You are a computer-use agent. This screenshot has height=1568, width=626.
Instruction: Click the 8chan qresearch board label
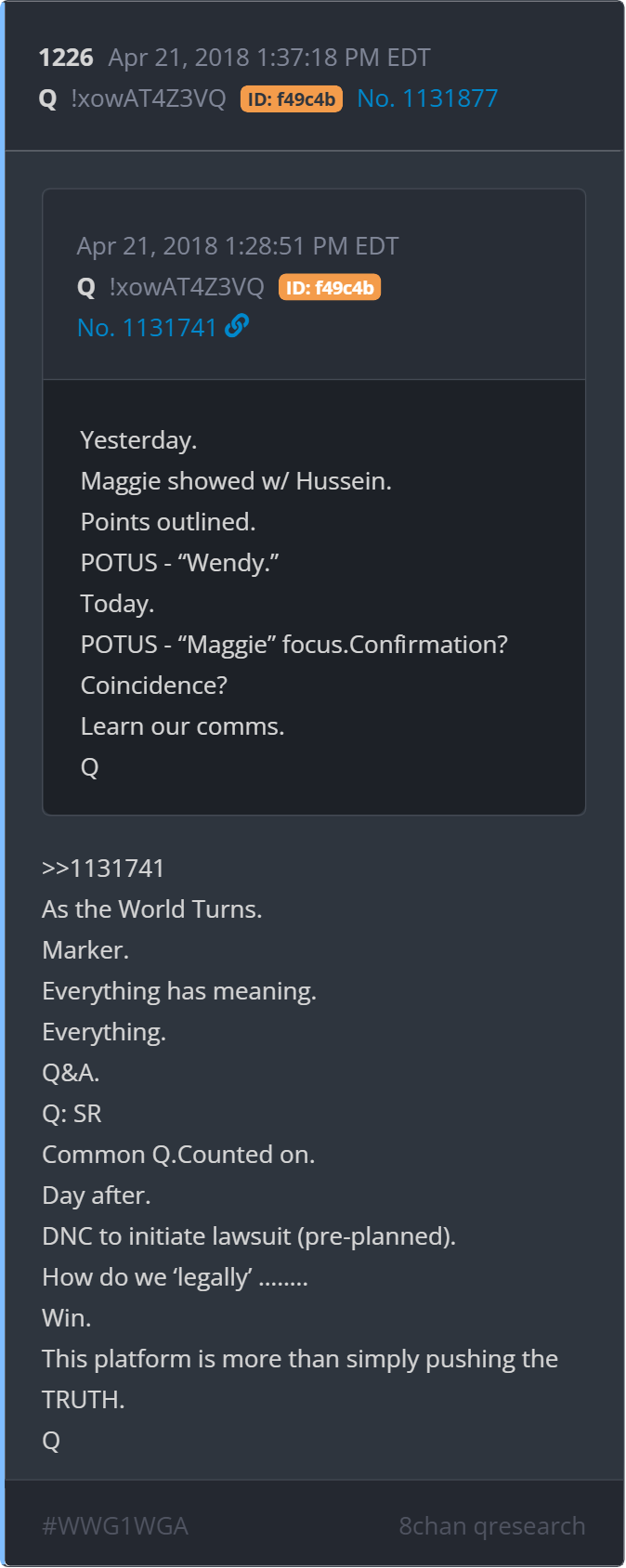pyautogui.click(x=492, y=1526)
